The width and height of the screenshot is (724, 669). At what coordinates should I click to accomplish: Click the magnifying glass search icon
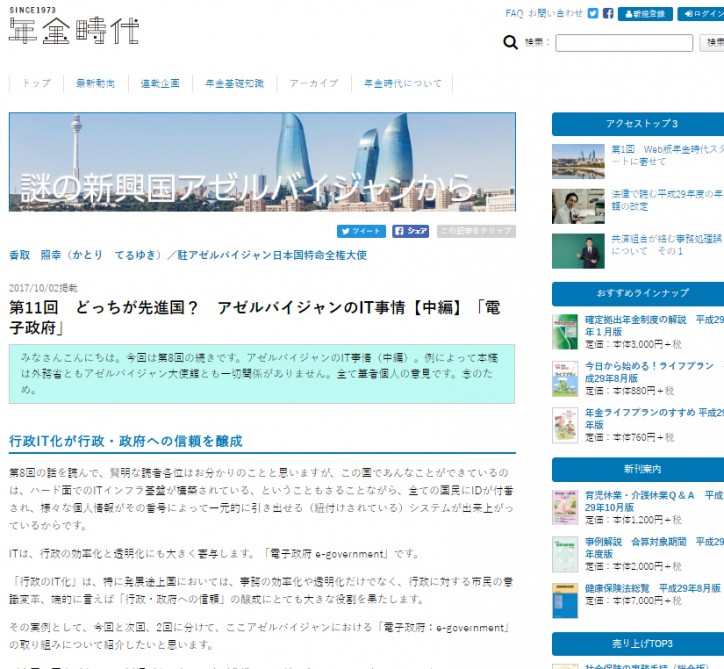click(510, 42)
